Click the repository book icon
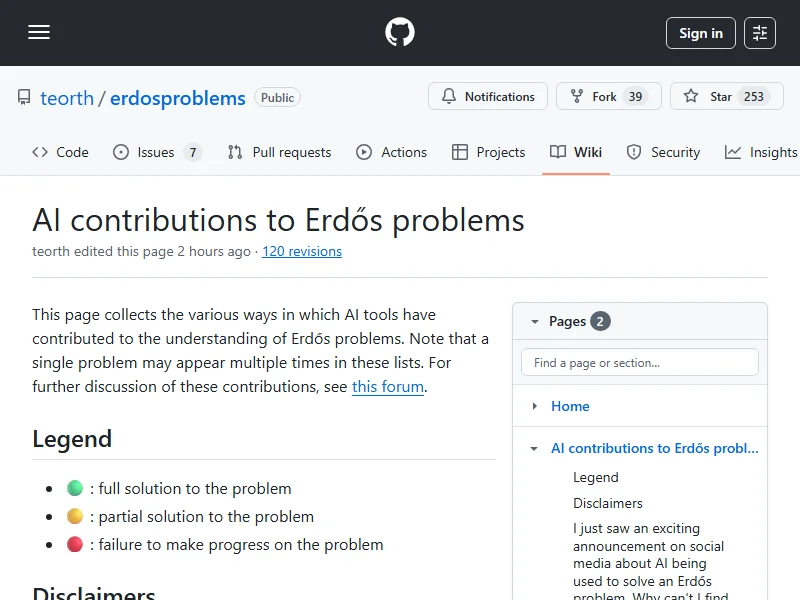 24,98
